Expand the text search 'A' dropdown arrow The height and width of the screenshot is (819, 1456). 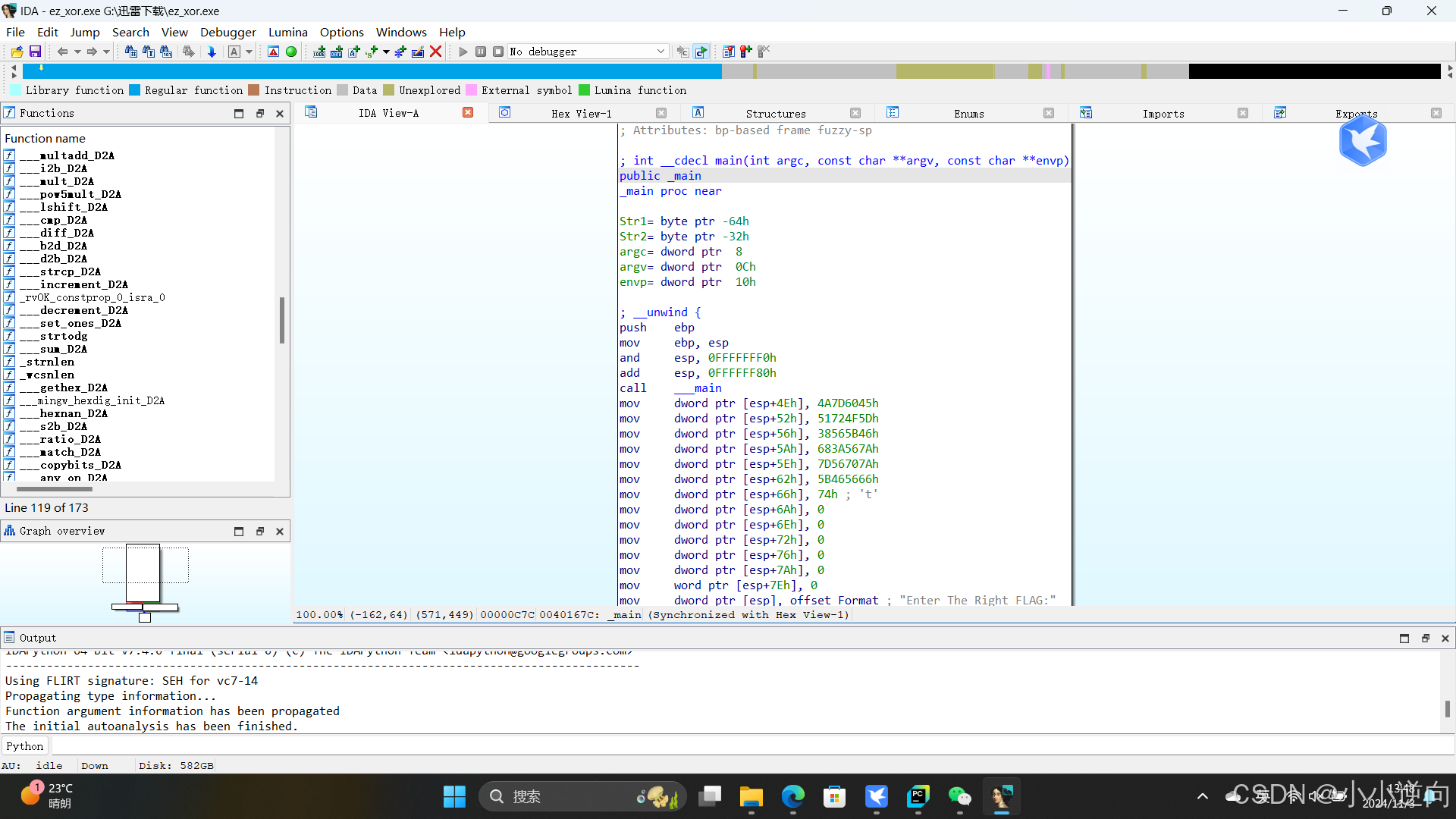click(249, 52)
